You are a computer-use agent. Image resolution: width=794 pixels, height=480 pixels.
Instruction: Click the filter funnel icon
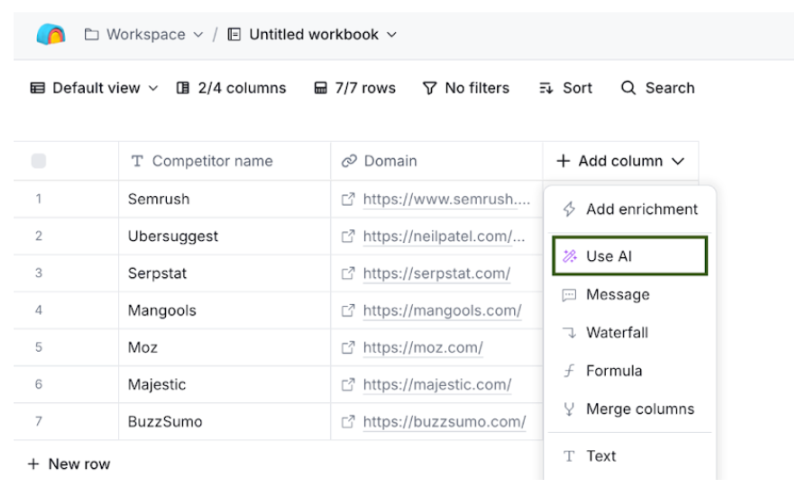[x=429, y=89]
